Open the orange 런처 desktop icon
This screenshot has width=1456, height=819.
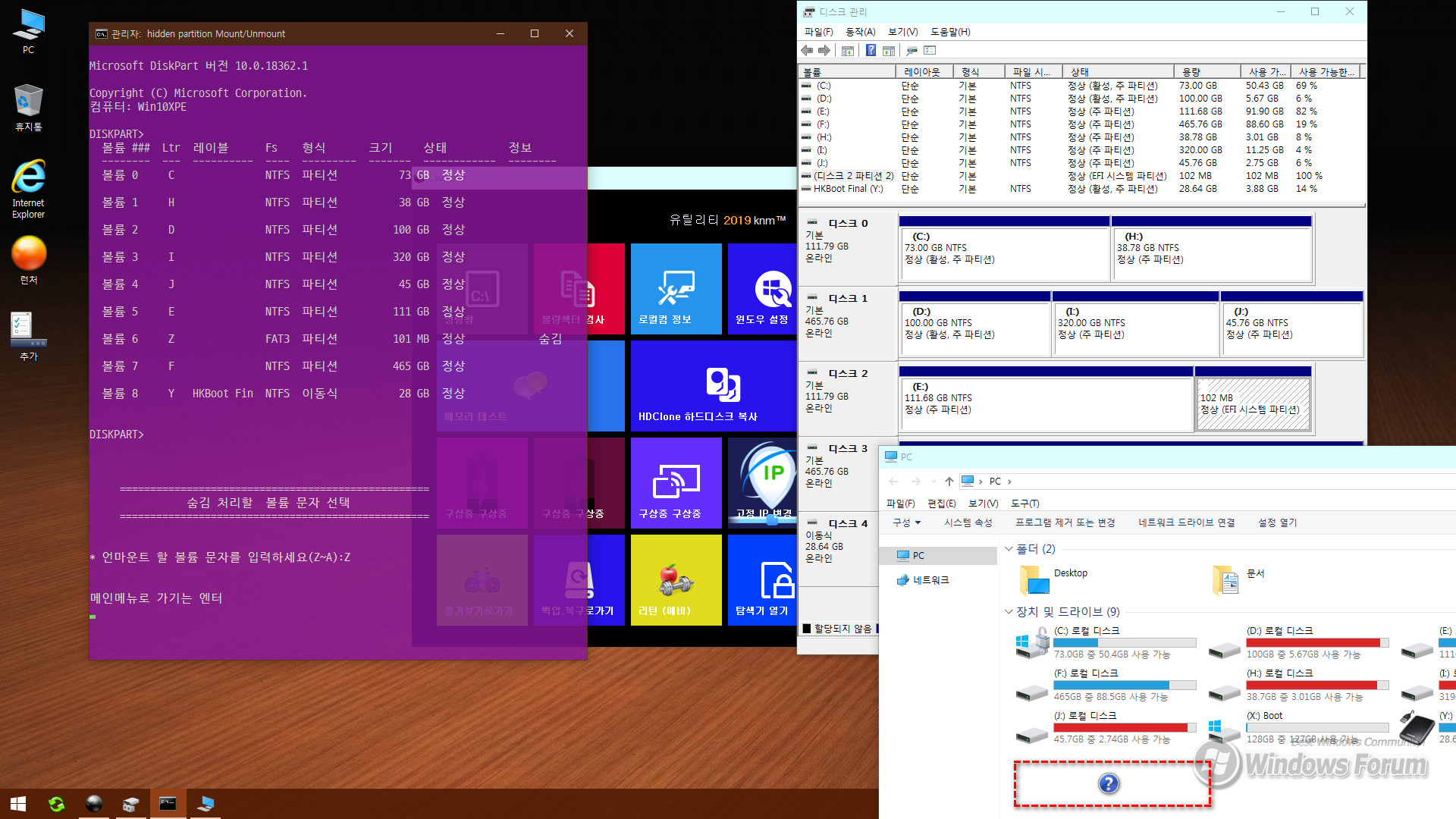(x=28, y=259)
